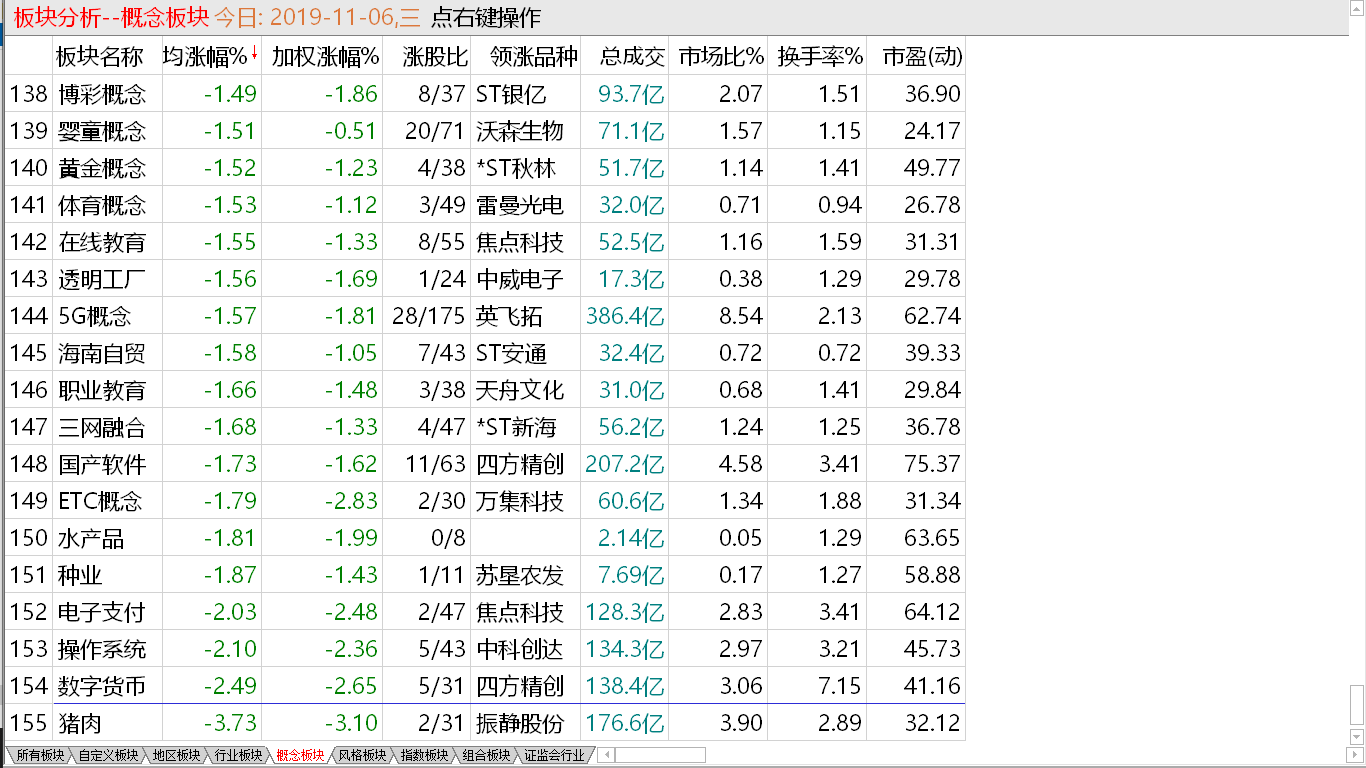Switch to the 风格板块 tab
Viewport: 1366px width, 768px height.
(362, 755)
